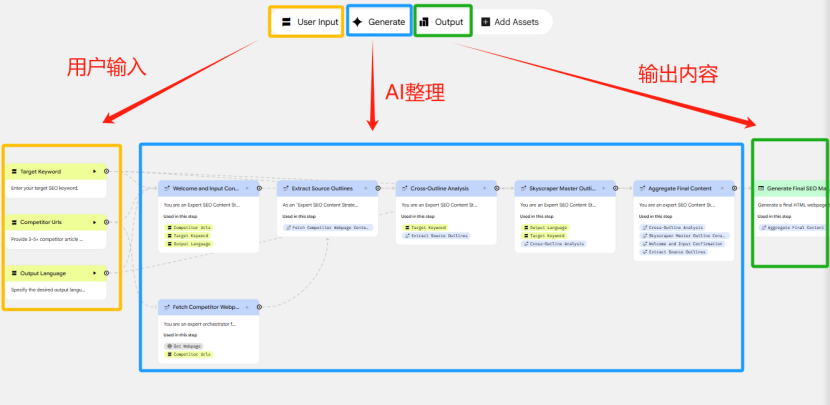Click output port of Skyscraper Master Outli... node

coord(615,188)
